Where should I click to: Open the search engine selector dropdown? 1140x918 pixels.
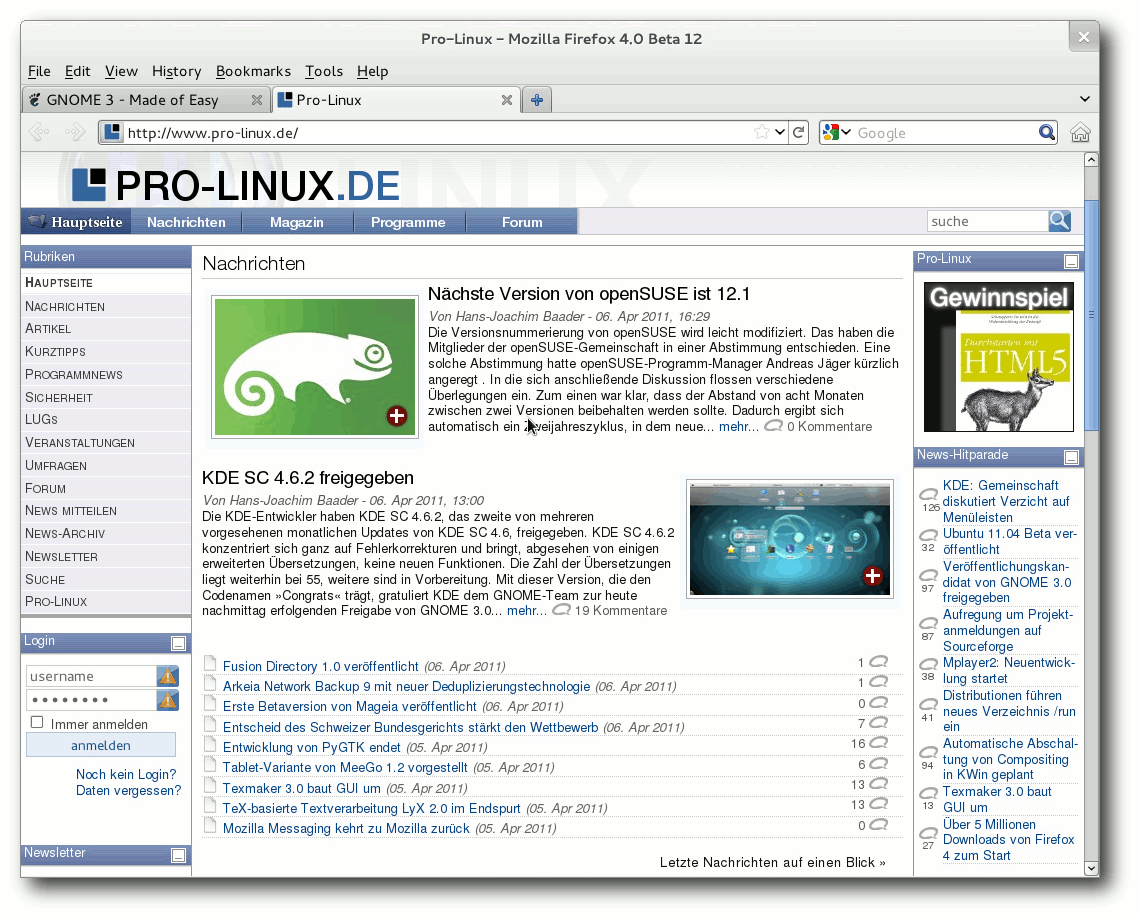pos(846,132)
